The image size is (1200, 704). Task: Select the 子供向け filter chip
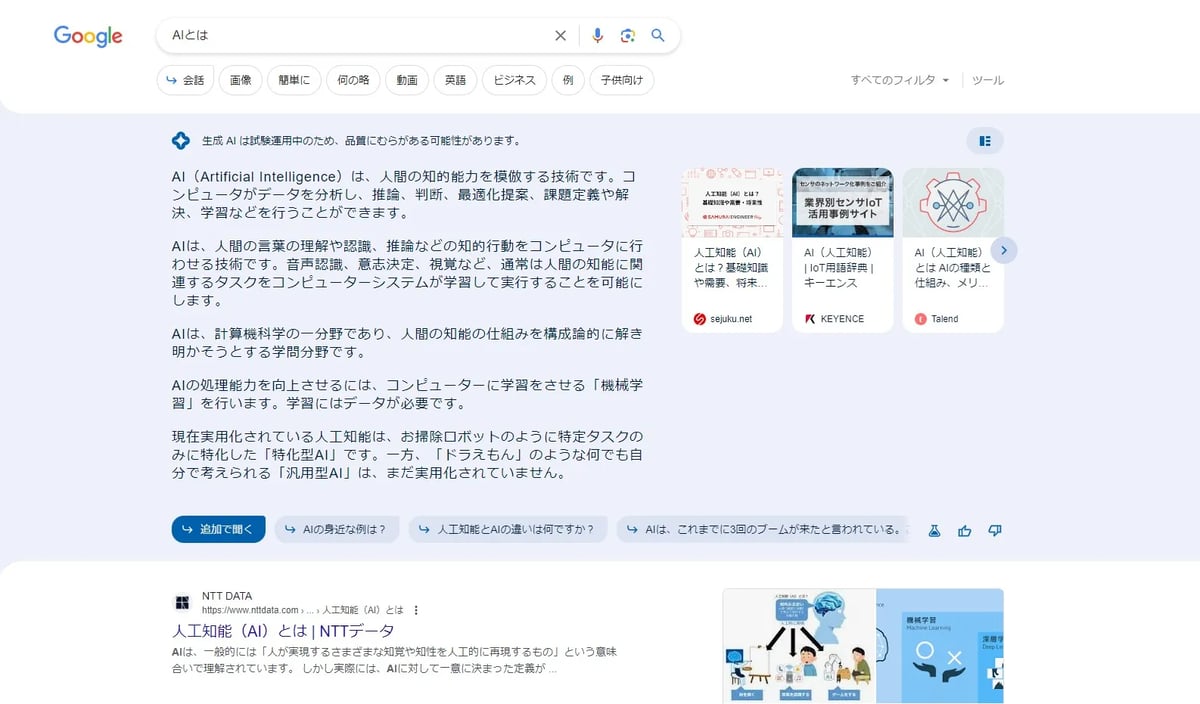621,80
